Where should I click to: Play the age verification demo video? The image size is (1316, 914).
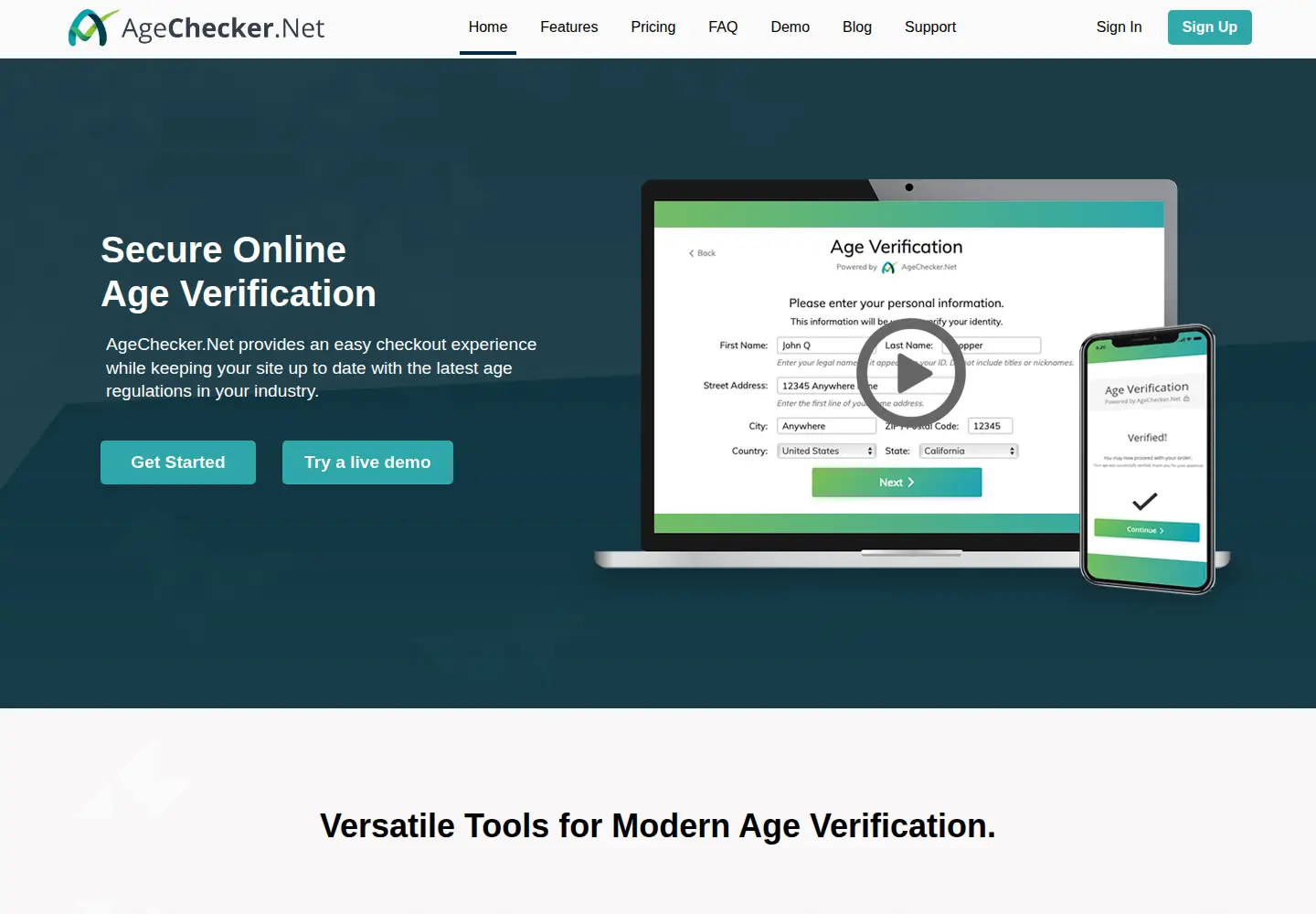coord(911,372)
